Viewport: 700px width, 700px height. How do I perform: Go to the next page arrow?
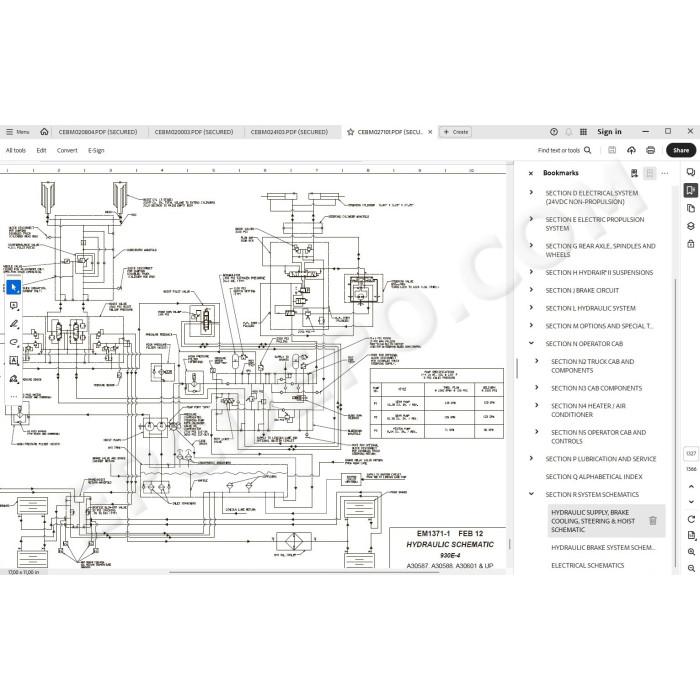point(691,502)
